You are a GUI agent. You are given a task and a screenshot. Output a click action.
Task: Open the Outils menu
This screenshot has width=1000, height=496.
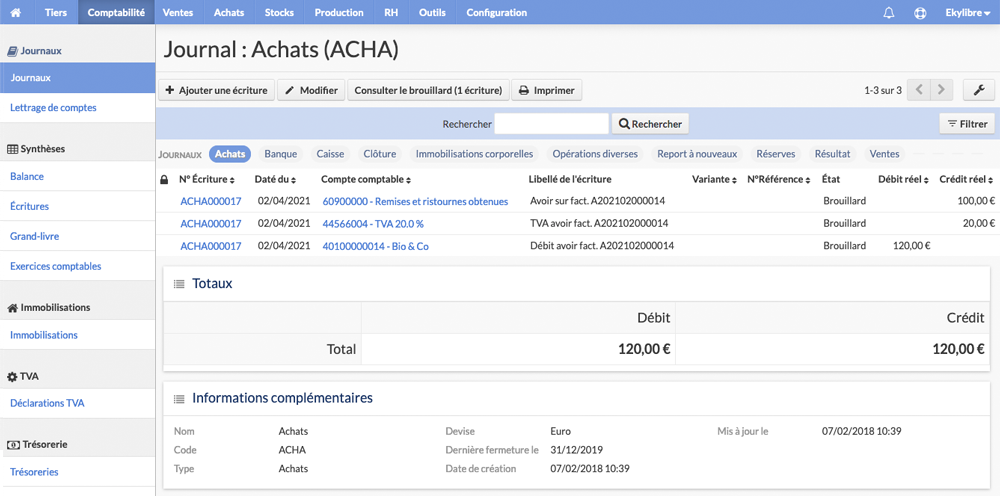pyautogui.click(x=432, y=13)
